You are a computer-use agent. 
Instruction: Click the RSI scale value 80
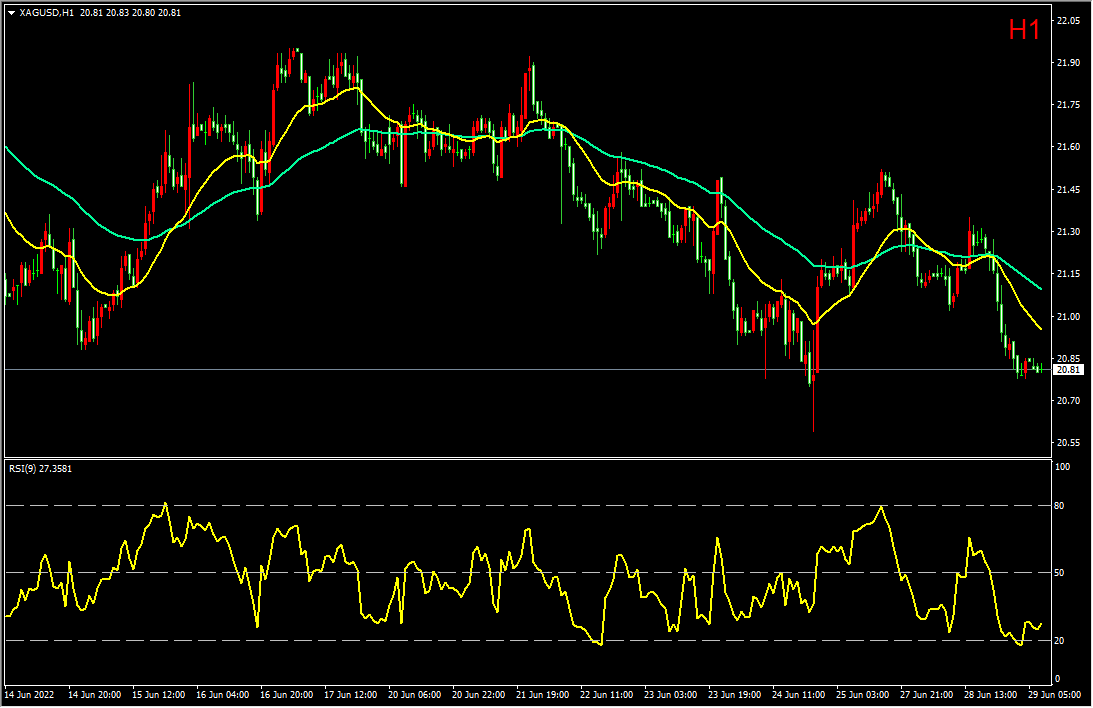(x=1060, y=506)
